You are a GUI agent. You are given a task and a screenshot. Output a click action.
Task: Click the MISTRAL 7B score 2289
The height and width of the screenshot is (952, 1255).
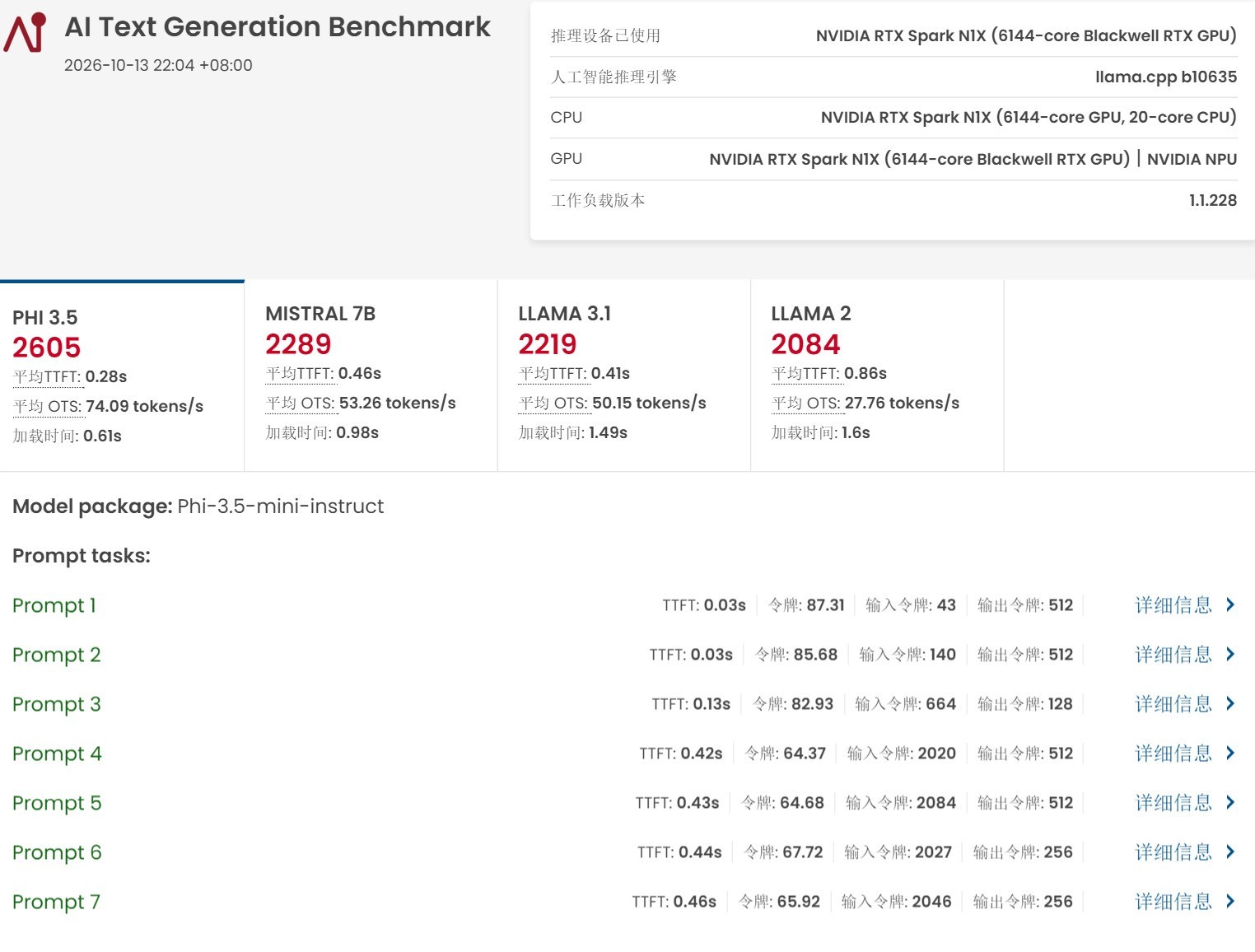(298, 344)
